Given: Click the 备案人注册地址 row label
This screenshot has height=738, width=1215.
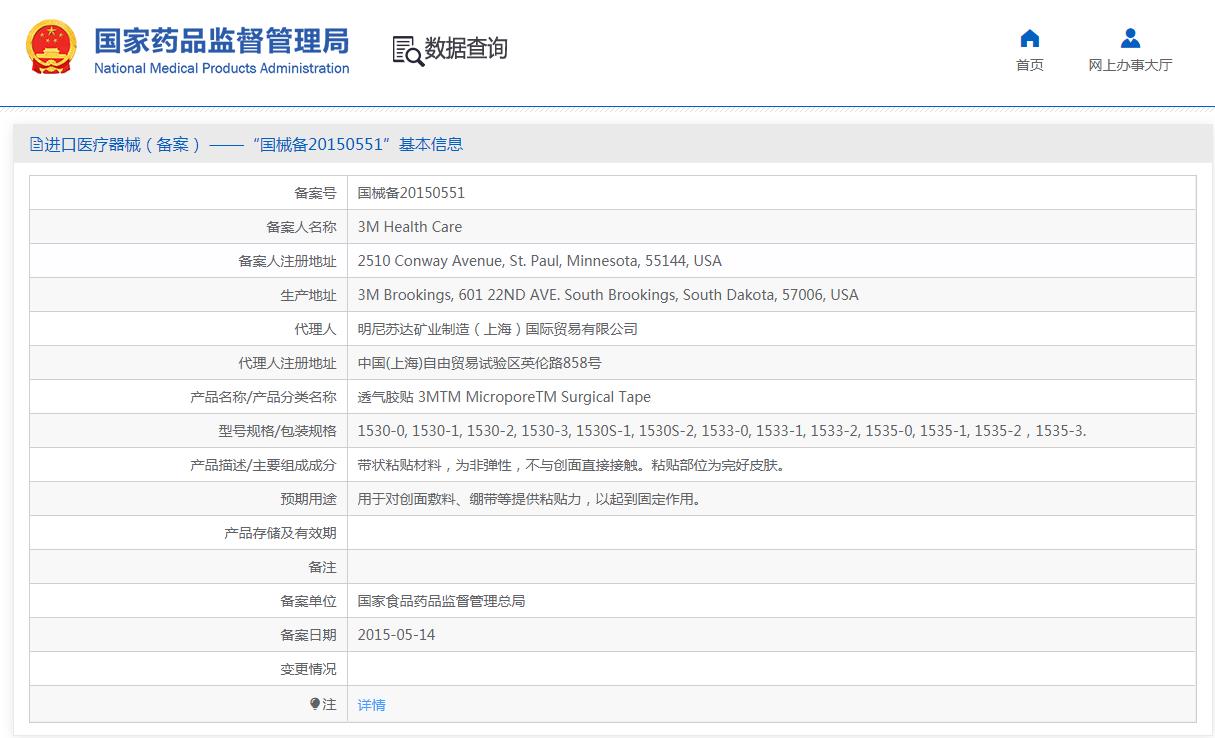Looking at the screenshot, I should pos(287,261).
